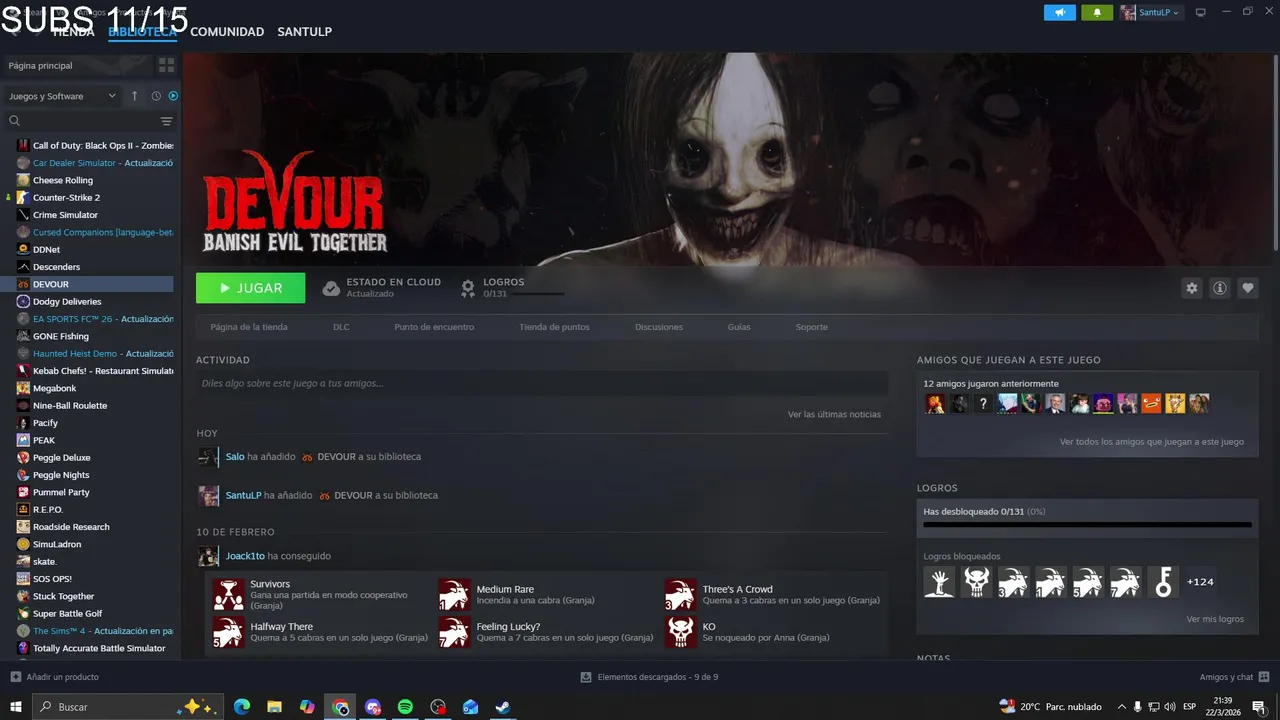Click the Medium Rare achievement icon
This screenshot has height=720, width=1280.
point(454,594)
